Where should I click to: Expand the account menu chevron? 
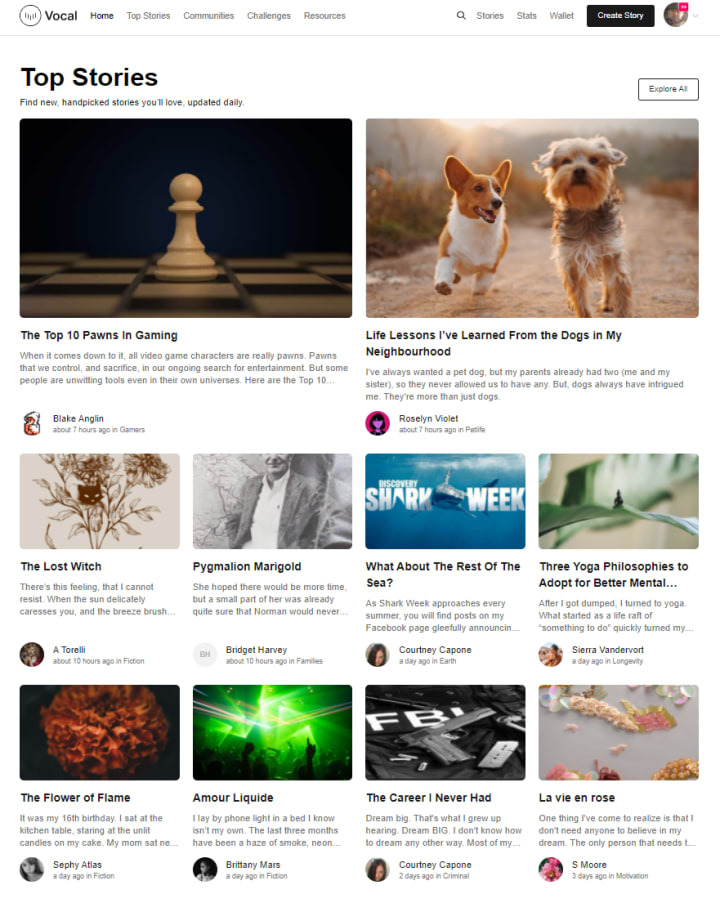pyautogui.click(x=696, y=16)
